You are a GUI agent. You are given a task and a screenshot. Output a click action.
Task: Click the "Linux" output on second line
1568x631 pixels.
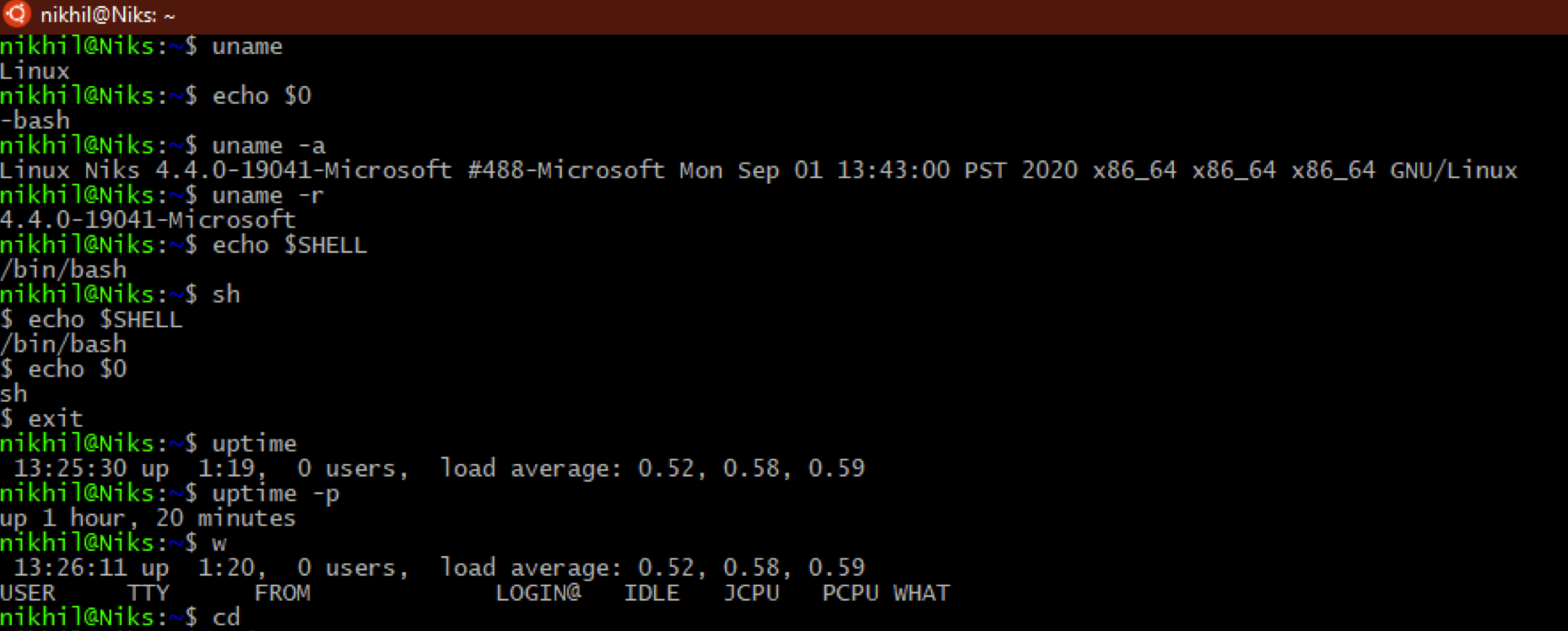pyautogui.click(x=35, y=71)
